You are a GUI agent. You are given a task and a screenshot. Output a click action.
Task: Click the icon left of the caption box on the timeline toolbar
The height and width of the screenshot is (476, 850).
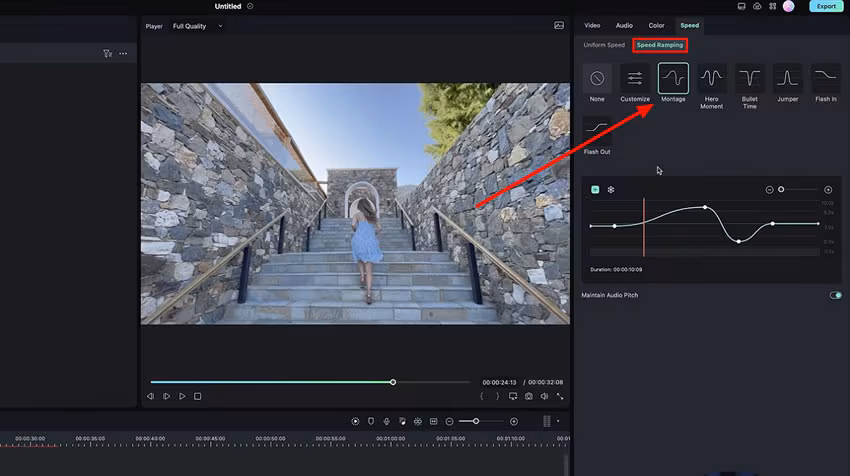pyautogui.click(x=418, y=421)
